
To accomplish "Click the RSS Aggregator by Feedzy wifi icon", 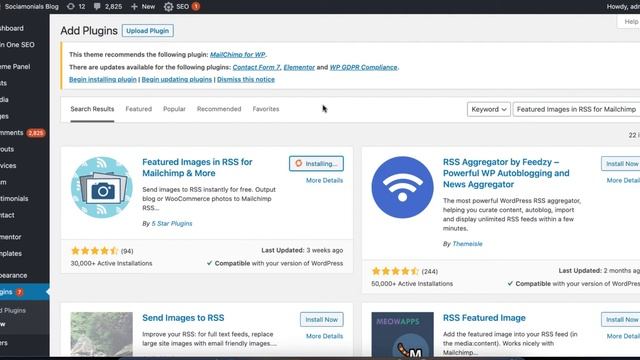I will click(x=402, y=187).
